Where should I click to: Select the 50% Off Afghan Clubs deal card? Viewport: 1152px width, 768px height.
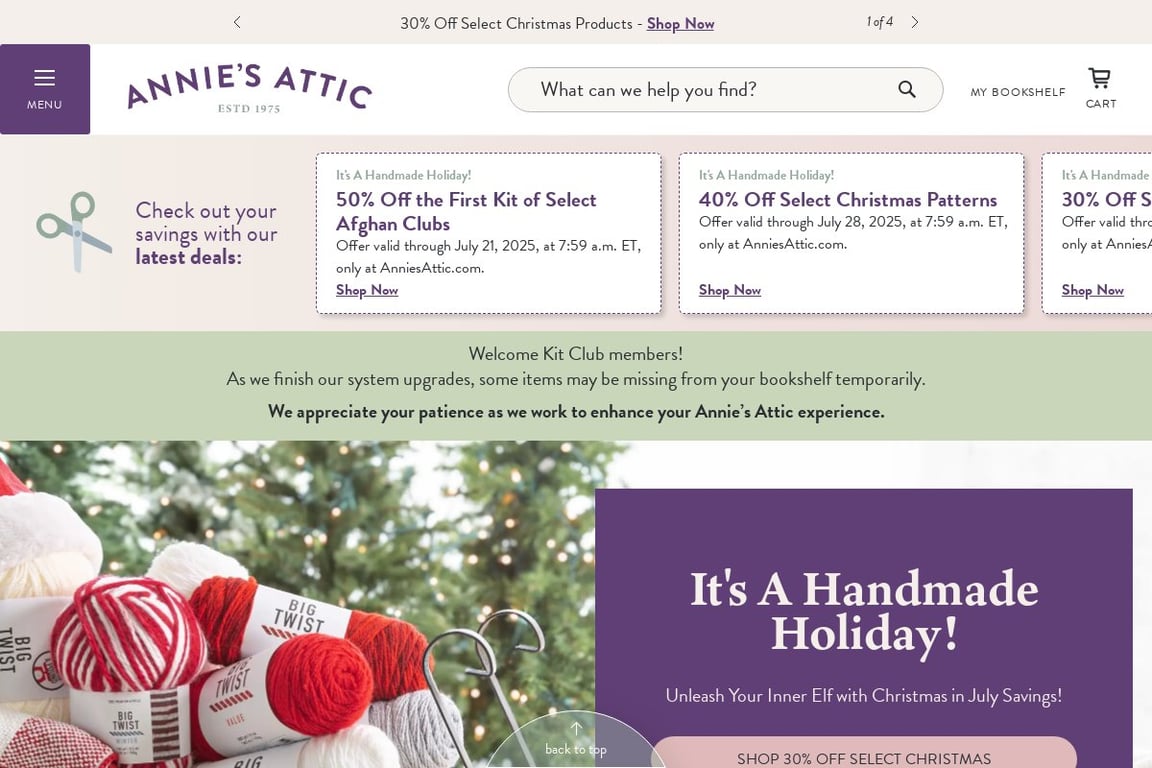pyautogui.click(x=488, y=232)
